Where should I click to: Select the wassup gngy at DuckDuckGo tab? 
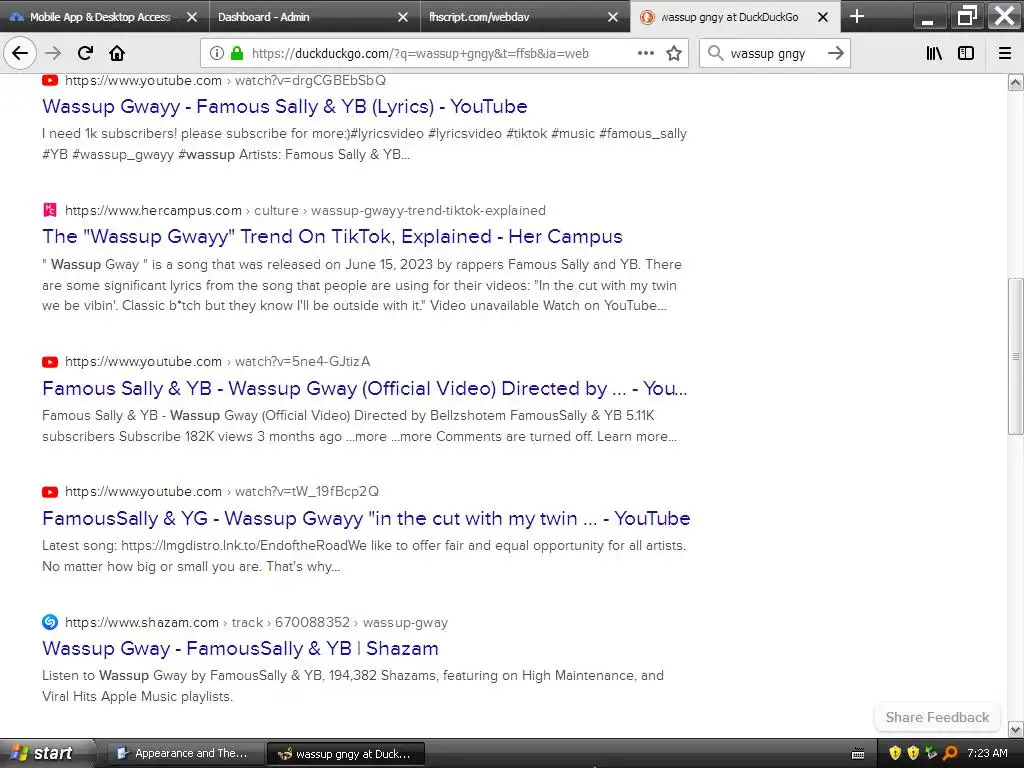pos(735,17)
